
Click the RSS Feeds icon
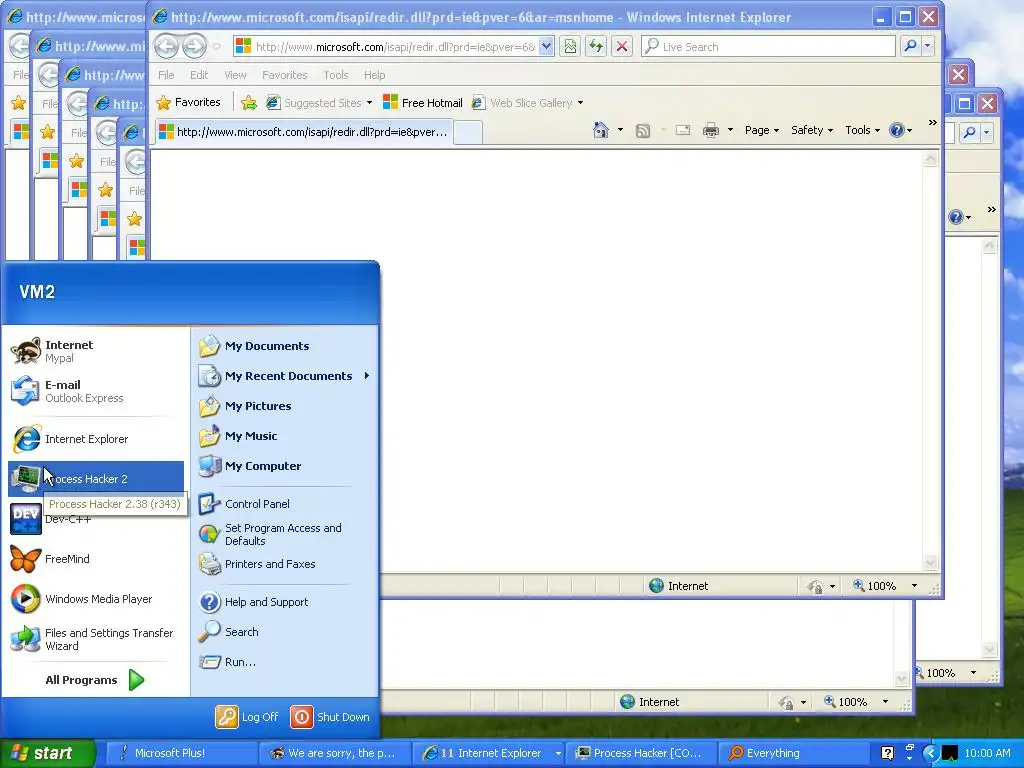tap(643, 131)
